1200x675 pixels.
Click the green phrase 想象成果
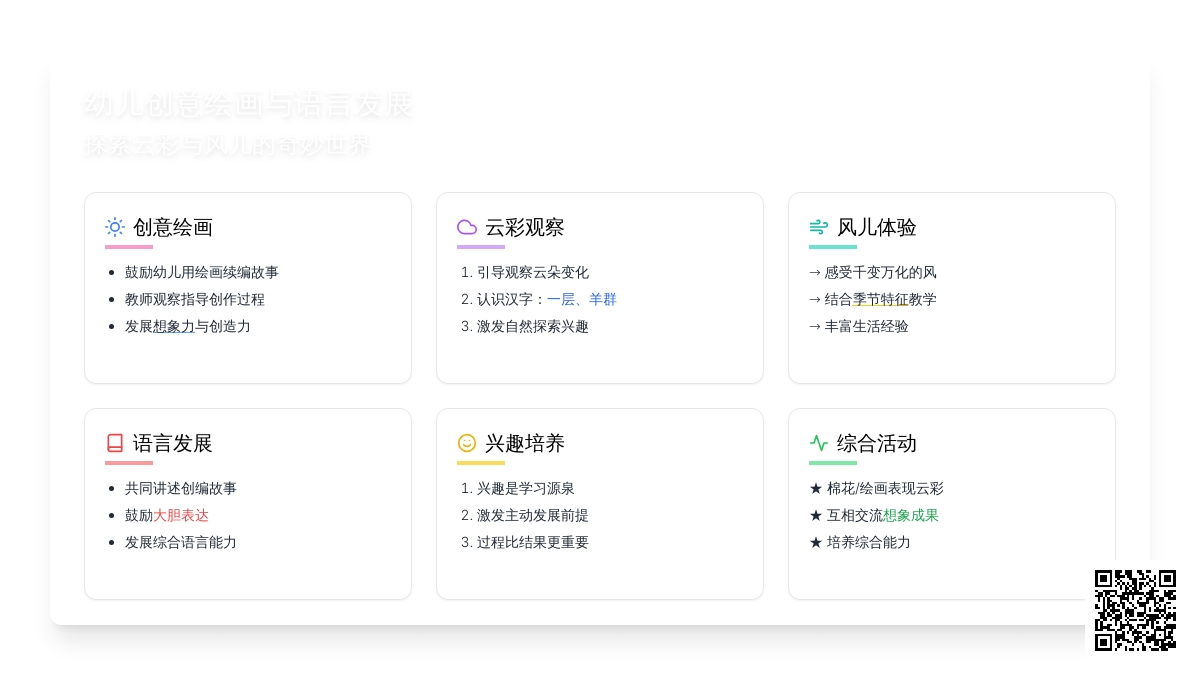coord(911,515)
